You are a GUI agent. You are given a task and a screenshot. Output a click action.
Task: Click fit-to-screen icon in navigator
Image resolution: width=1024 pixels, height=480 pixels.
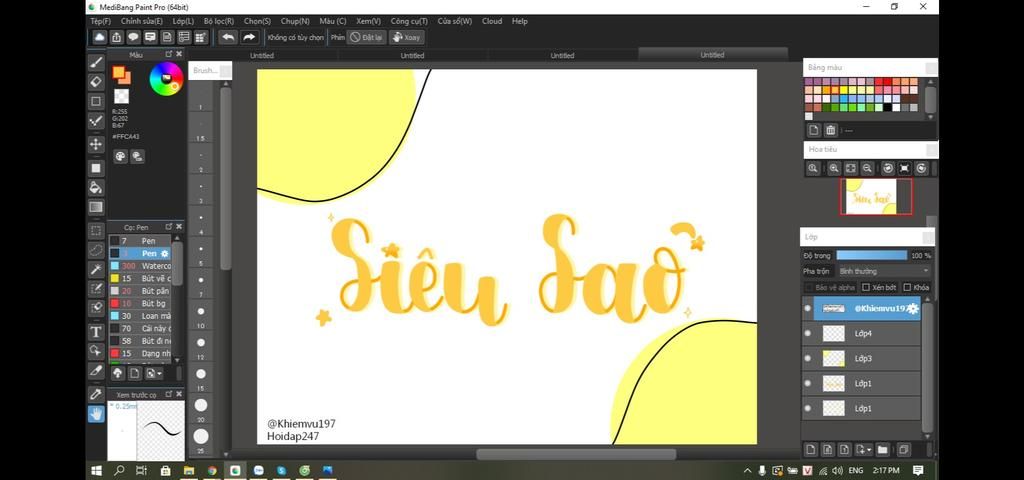[850, 168]
